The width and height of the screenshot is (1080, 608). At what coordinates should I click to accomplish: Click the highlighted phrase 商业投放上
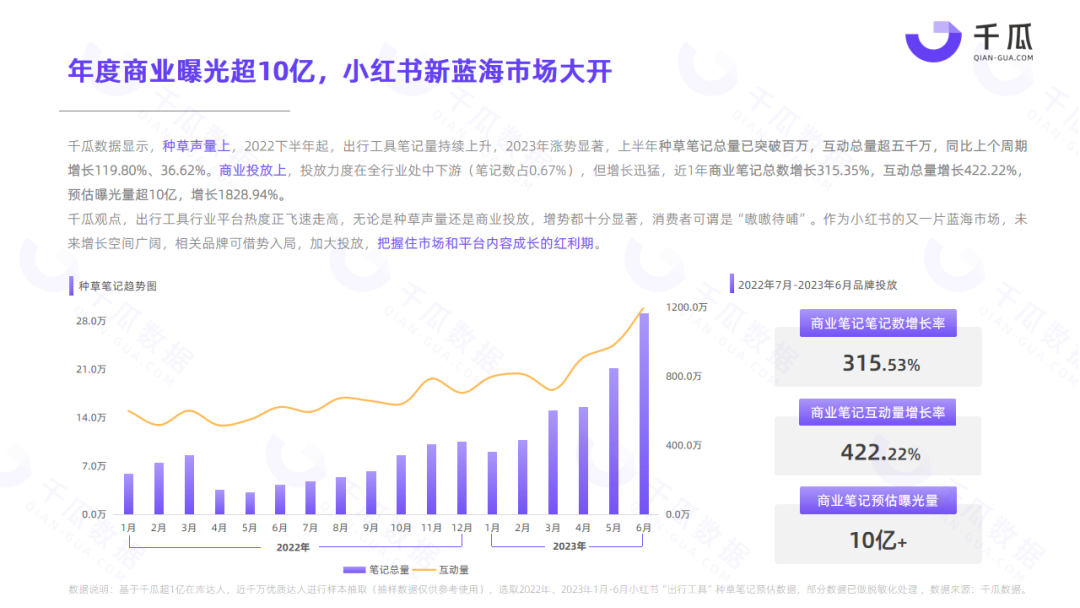(253, 170)
